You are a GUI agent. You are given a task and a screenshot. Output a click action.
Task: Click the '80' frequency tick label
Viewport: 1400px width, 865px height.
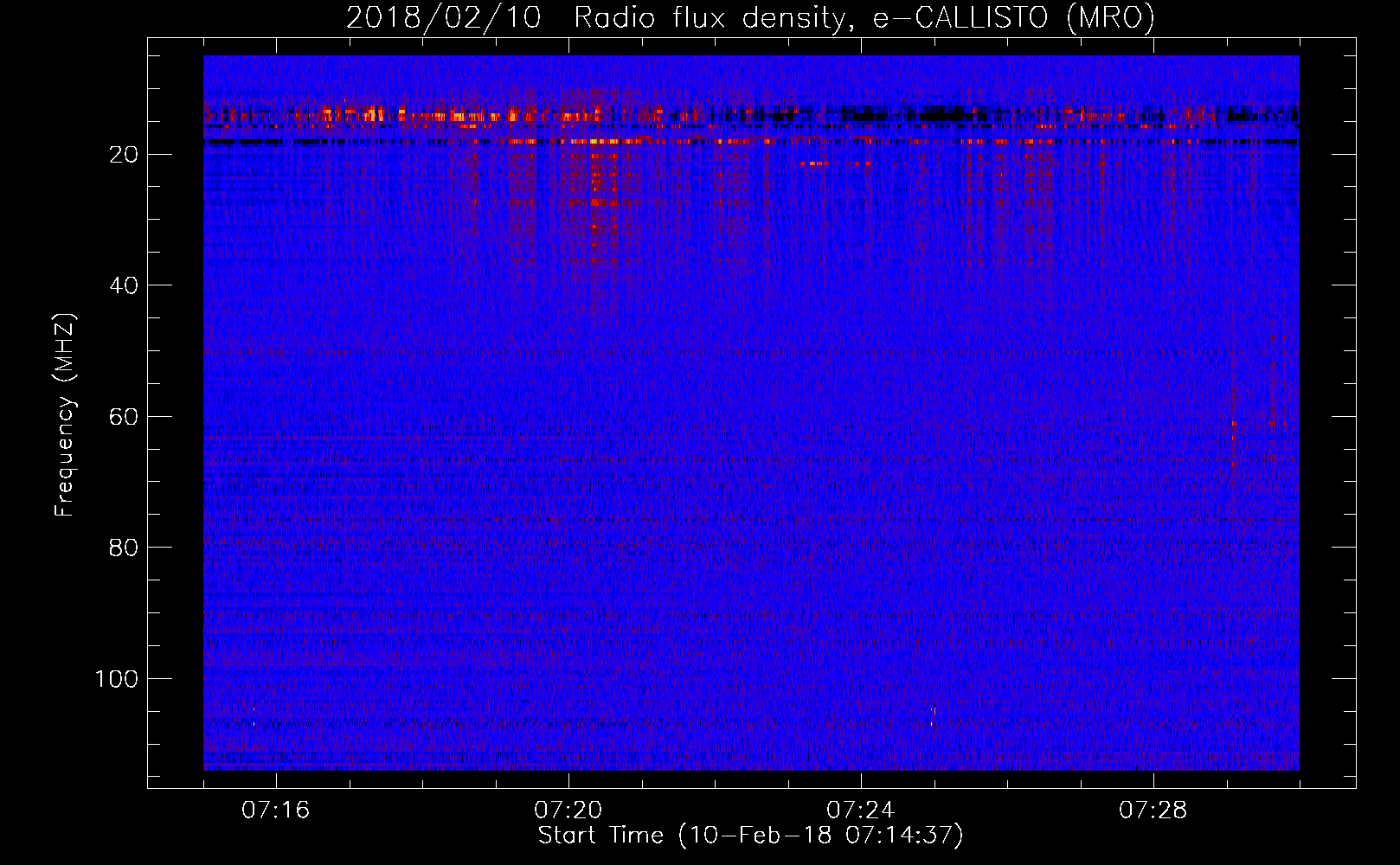coord(124,548)
